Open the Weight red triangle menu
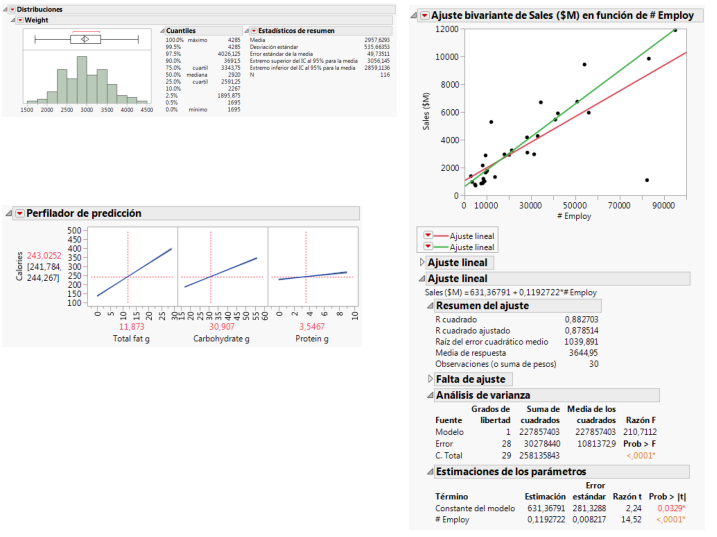This screenshot has height=537, width=717. [20, 20]
